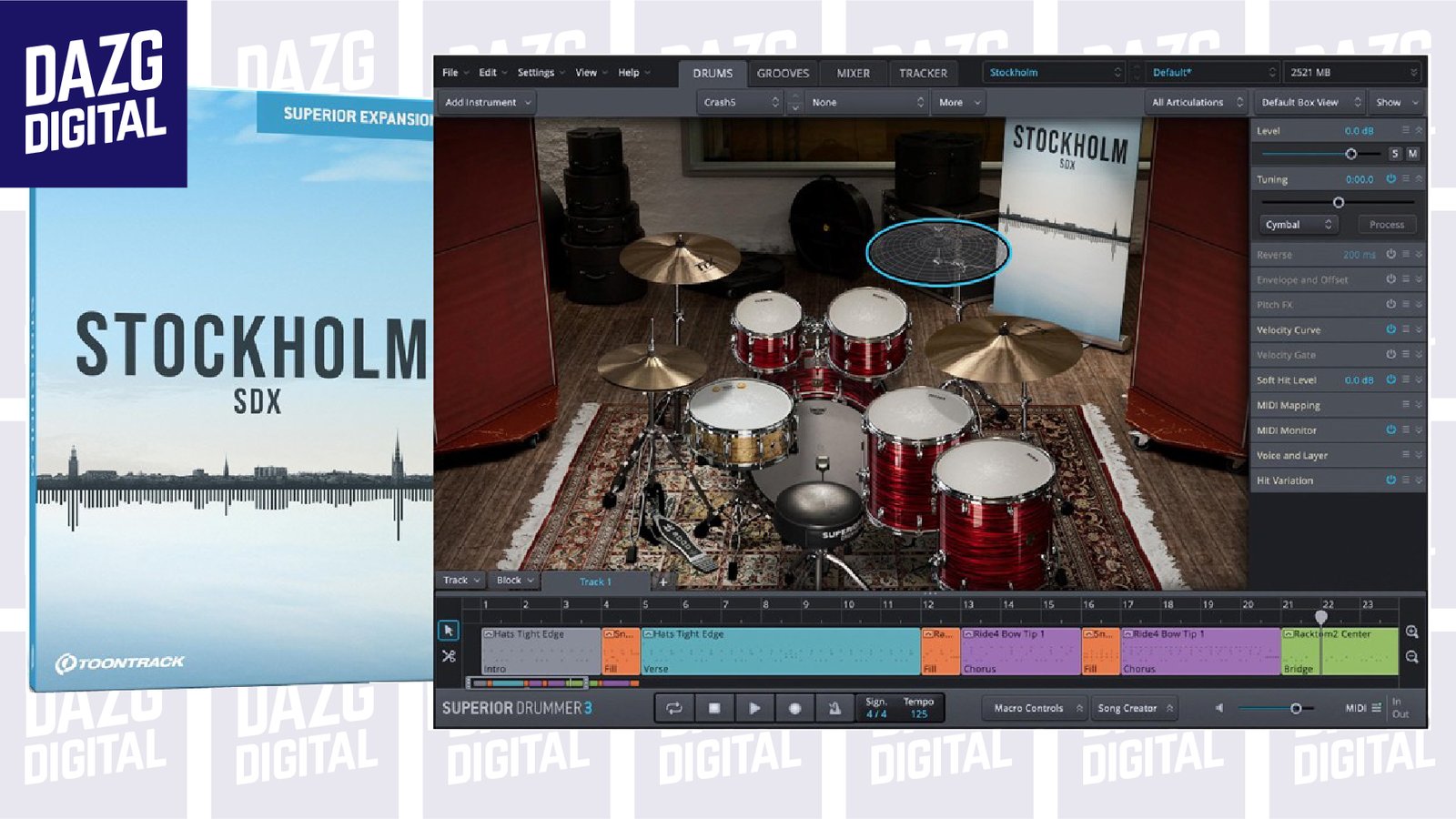1456x819 pixels.
Task: Expand the Pitch FX section
Action: [1419, 304]
